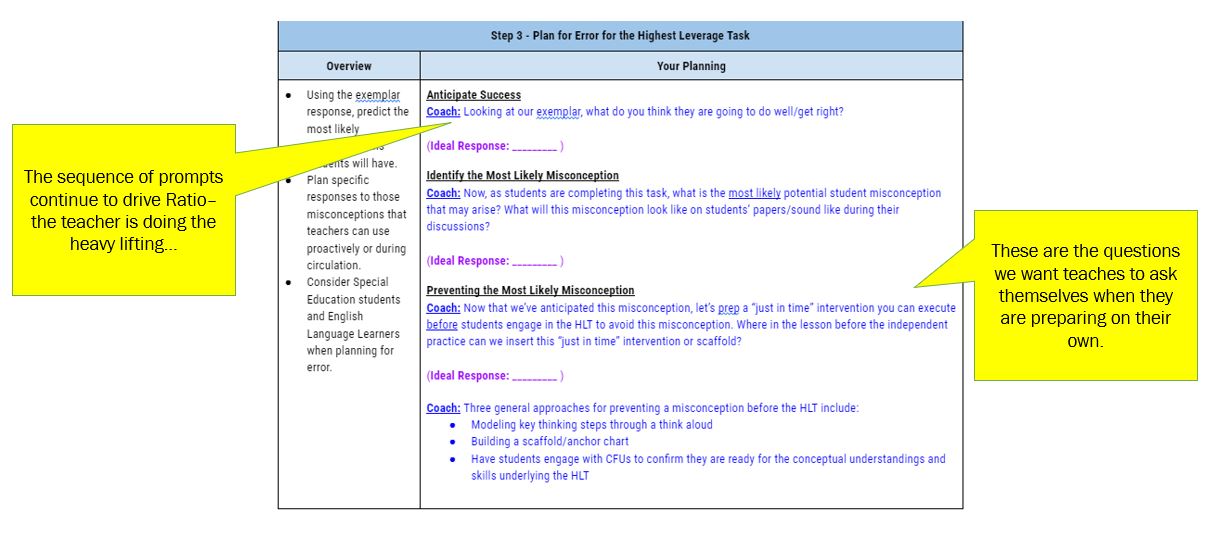The image size is (1212, 543).
Task: Click the first '(Ideal Response: ________ )' under Anticipate Success
Action: 495,146
